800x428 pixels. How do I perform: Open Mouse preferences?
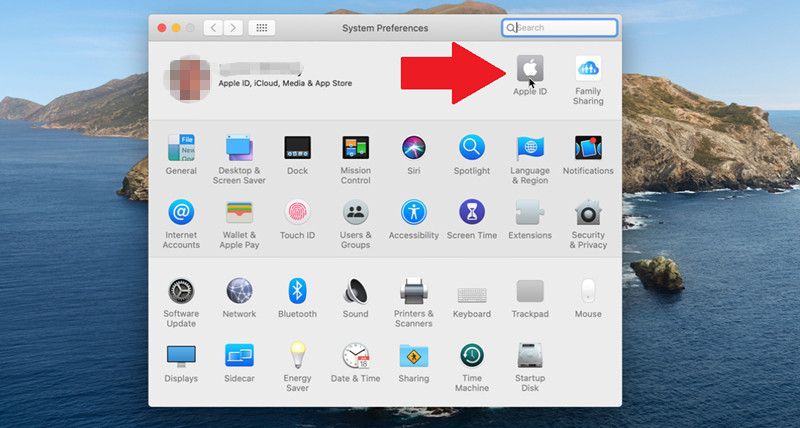click(x=588, y=291)
